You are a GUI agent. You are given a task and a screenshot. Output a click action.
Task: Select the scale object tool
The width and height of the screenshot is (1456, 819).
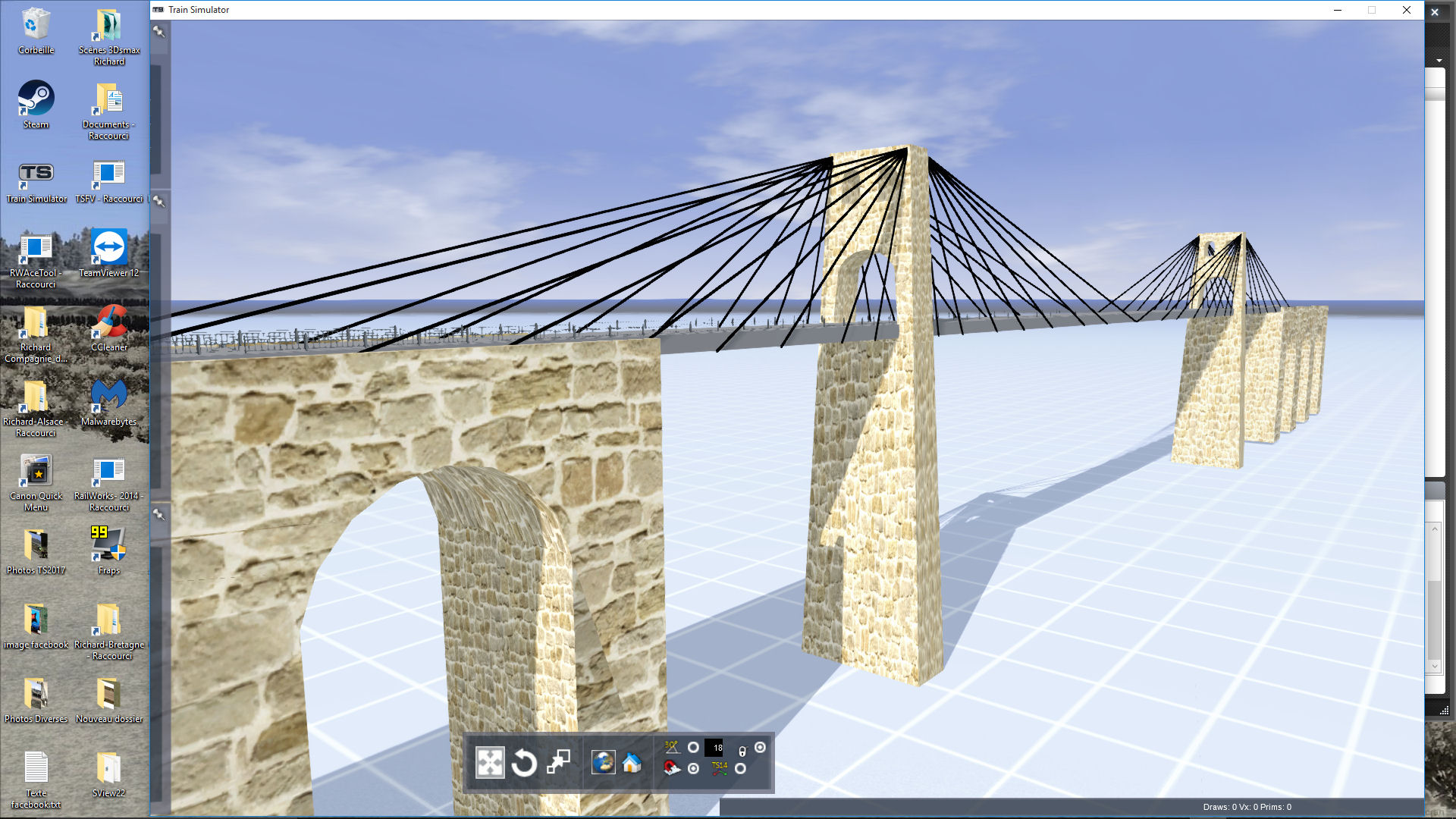tap(559, 761)
